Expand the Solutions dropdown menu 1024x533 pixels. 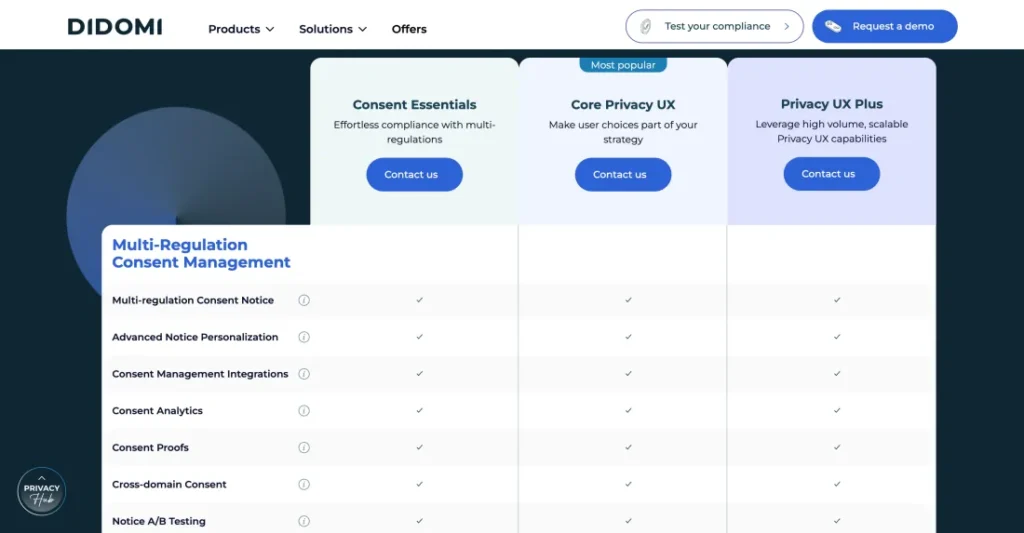coord(333,29)
